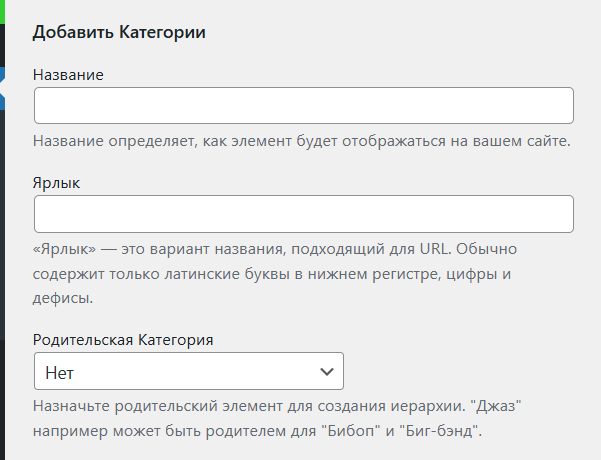Click the chevron arrow in the parent dropdown
Viewport: 601px width, 460px height.
tap(326, 371)
